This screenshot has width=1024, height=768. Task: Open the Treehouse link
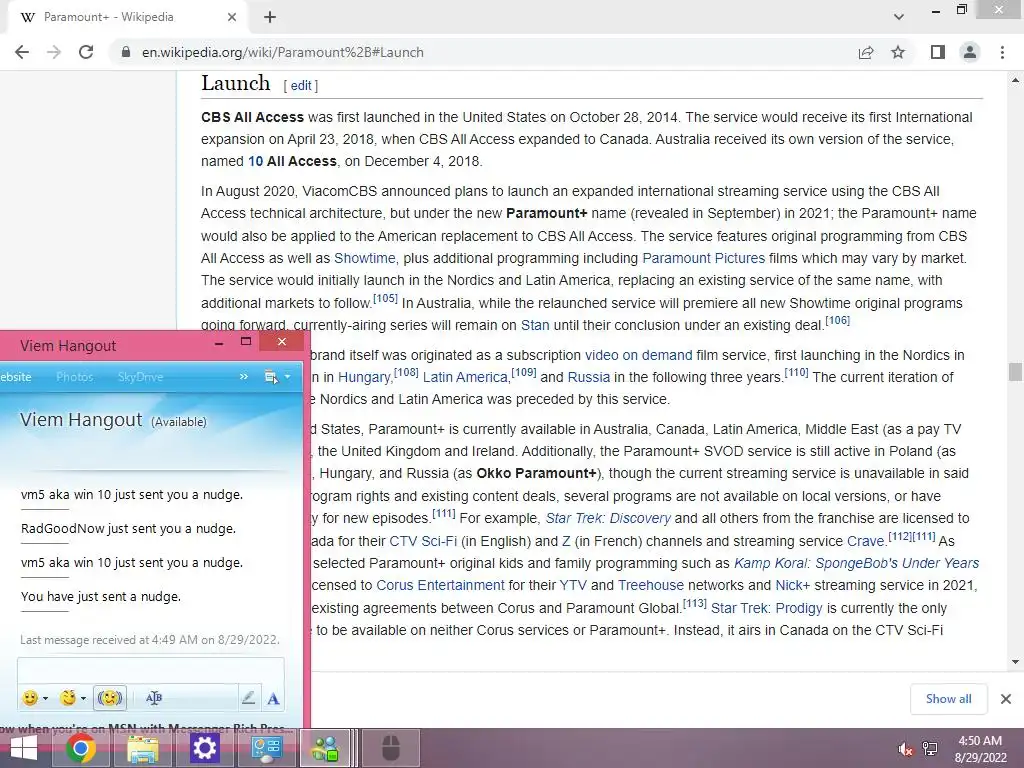[650, 585]
